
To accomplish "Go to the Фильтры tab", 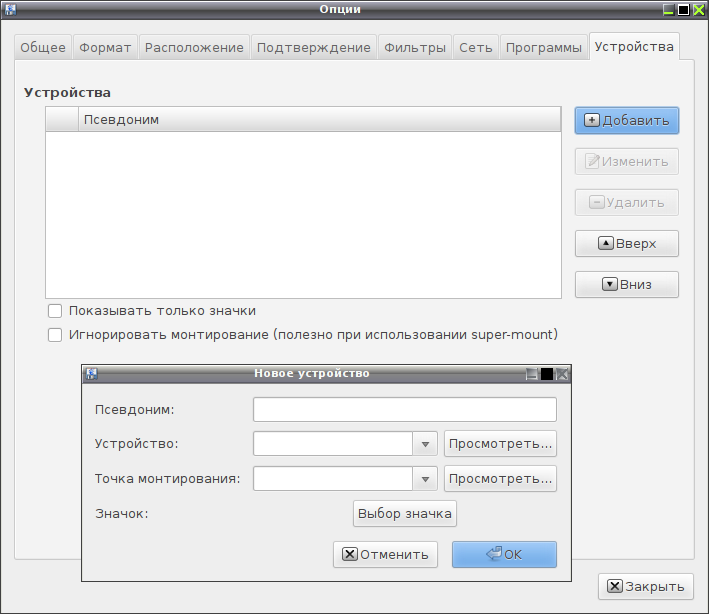I will point(415,47).
